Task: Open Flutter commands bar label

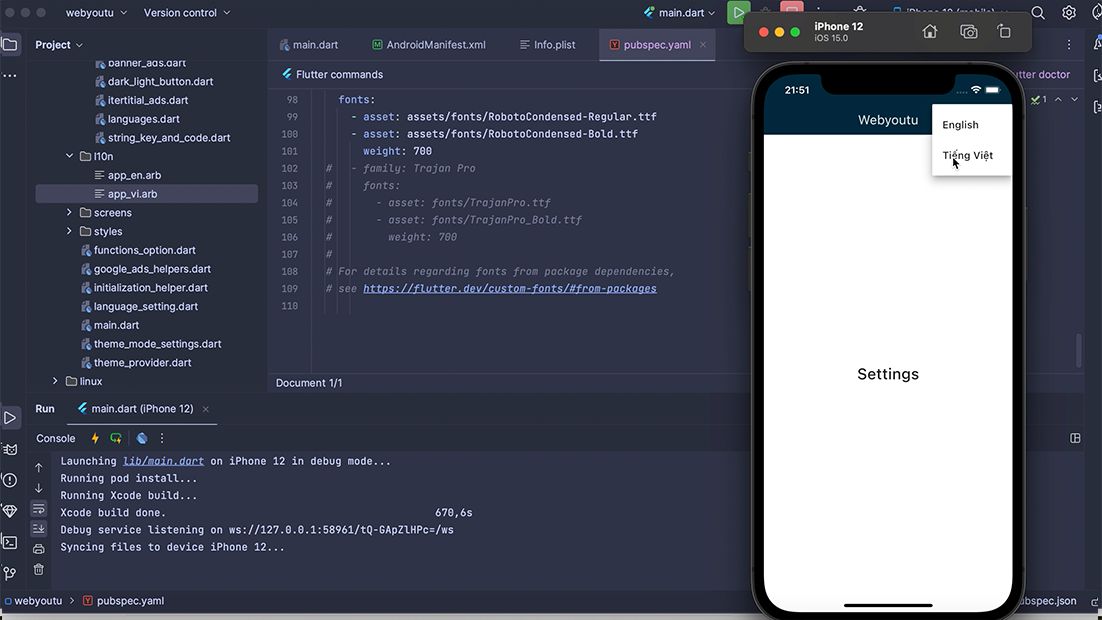Action: 332,75
